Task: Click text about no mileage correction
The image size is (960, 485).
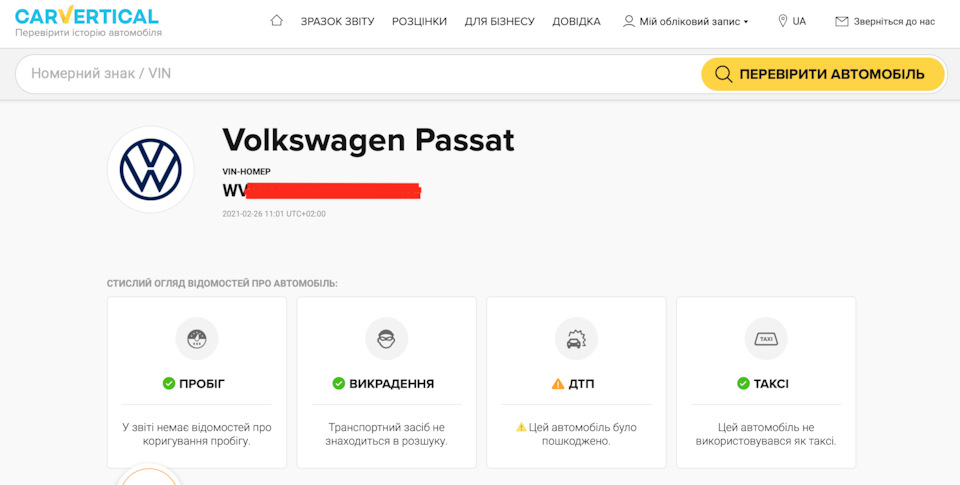Action: pyautogui.click(x=197, y=434)
